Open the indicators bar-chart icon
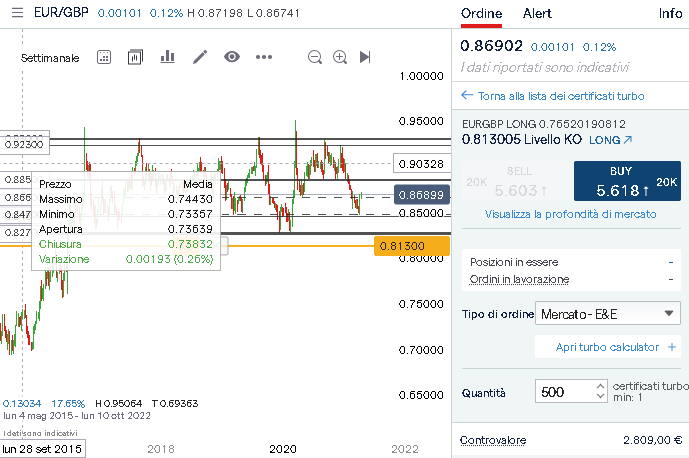689x458 pixels. [167, 57]
